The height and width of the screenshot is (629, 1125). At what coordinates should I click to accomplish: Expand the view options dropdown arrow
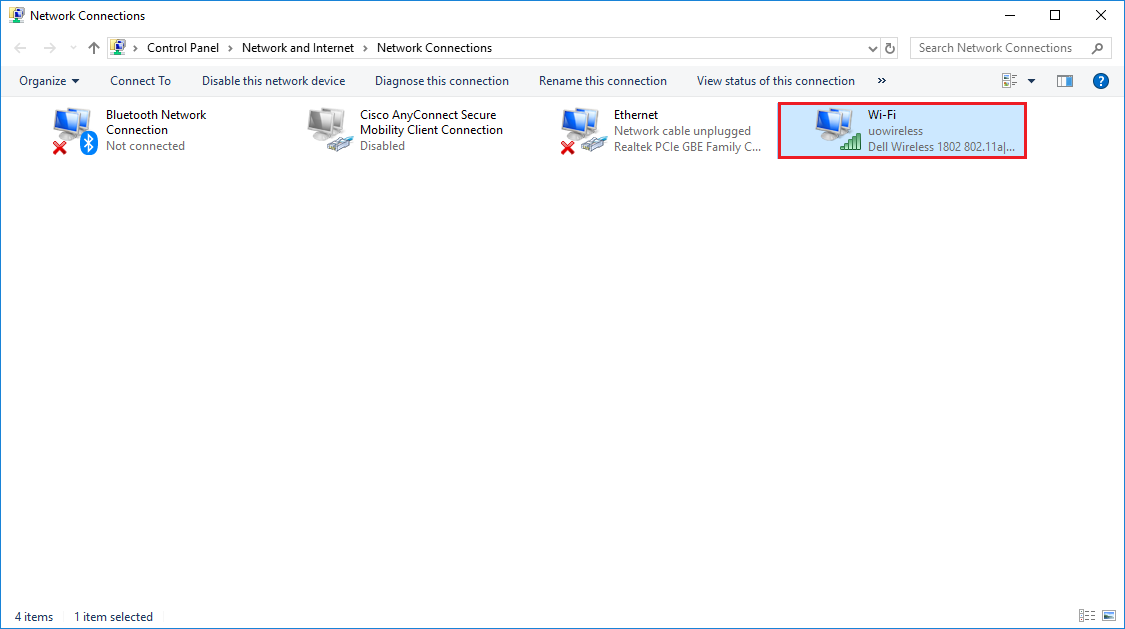pyautogui.click(x=1031, y=81)
